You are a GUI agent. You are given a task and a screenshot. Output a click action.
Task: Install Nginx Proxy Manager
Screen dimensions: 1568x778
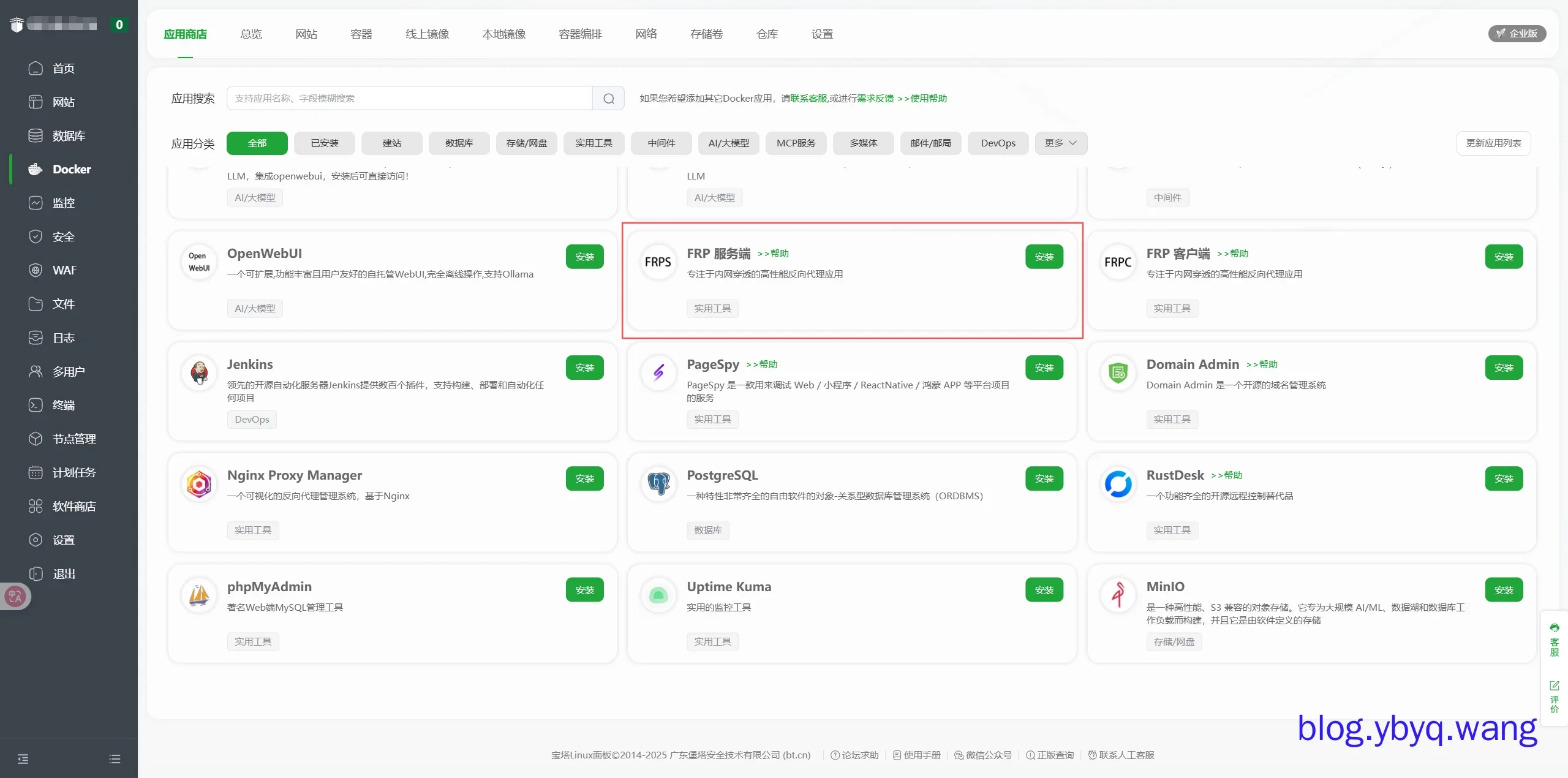585,478
